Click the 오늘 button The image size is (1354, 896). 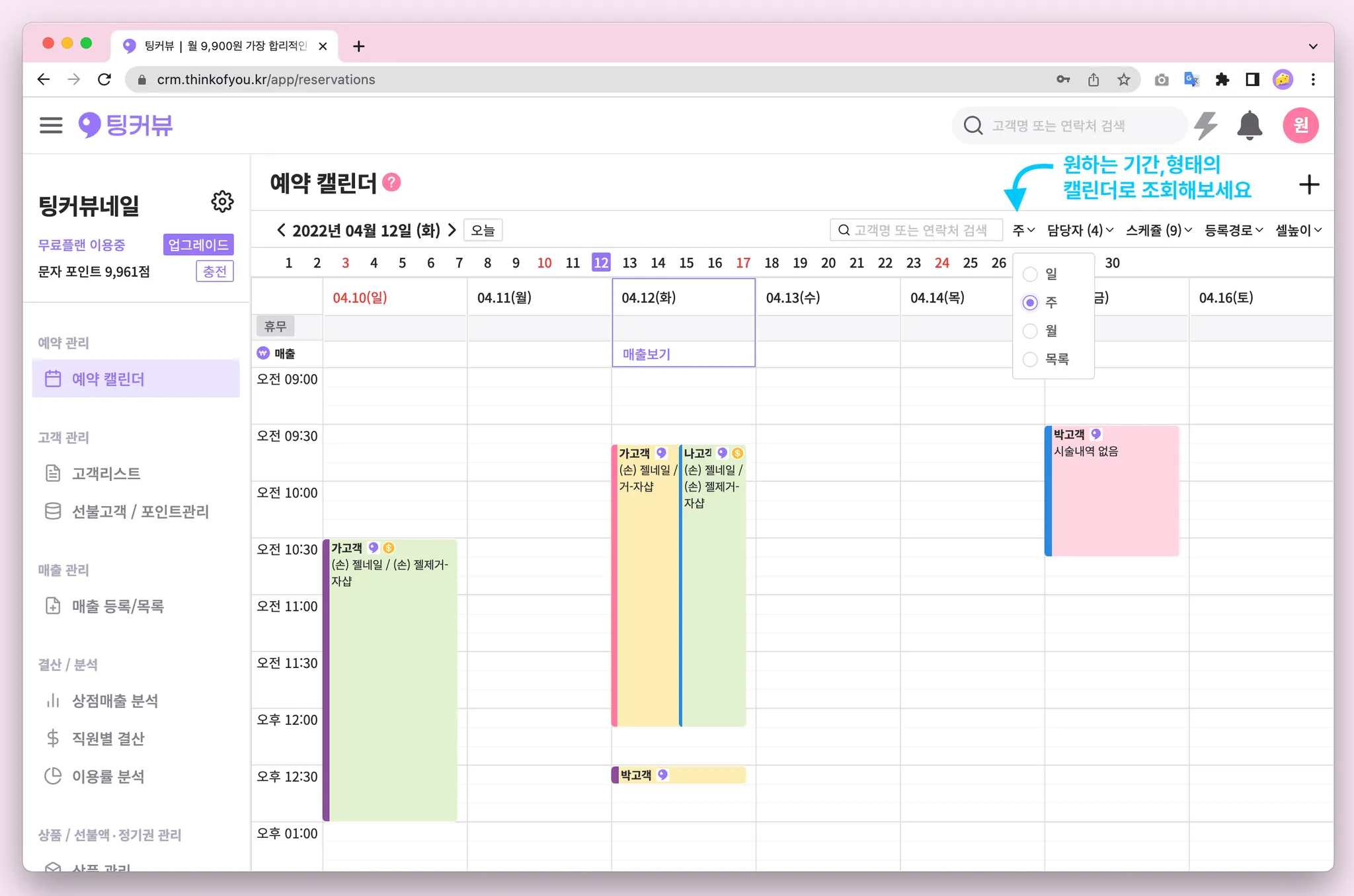tap(483, 231)
